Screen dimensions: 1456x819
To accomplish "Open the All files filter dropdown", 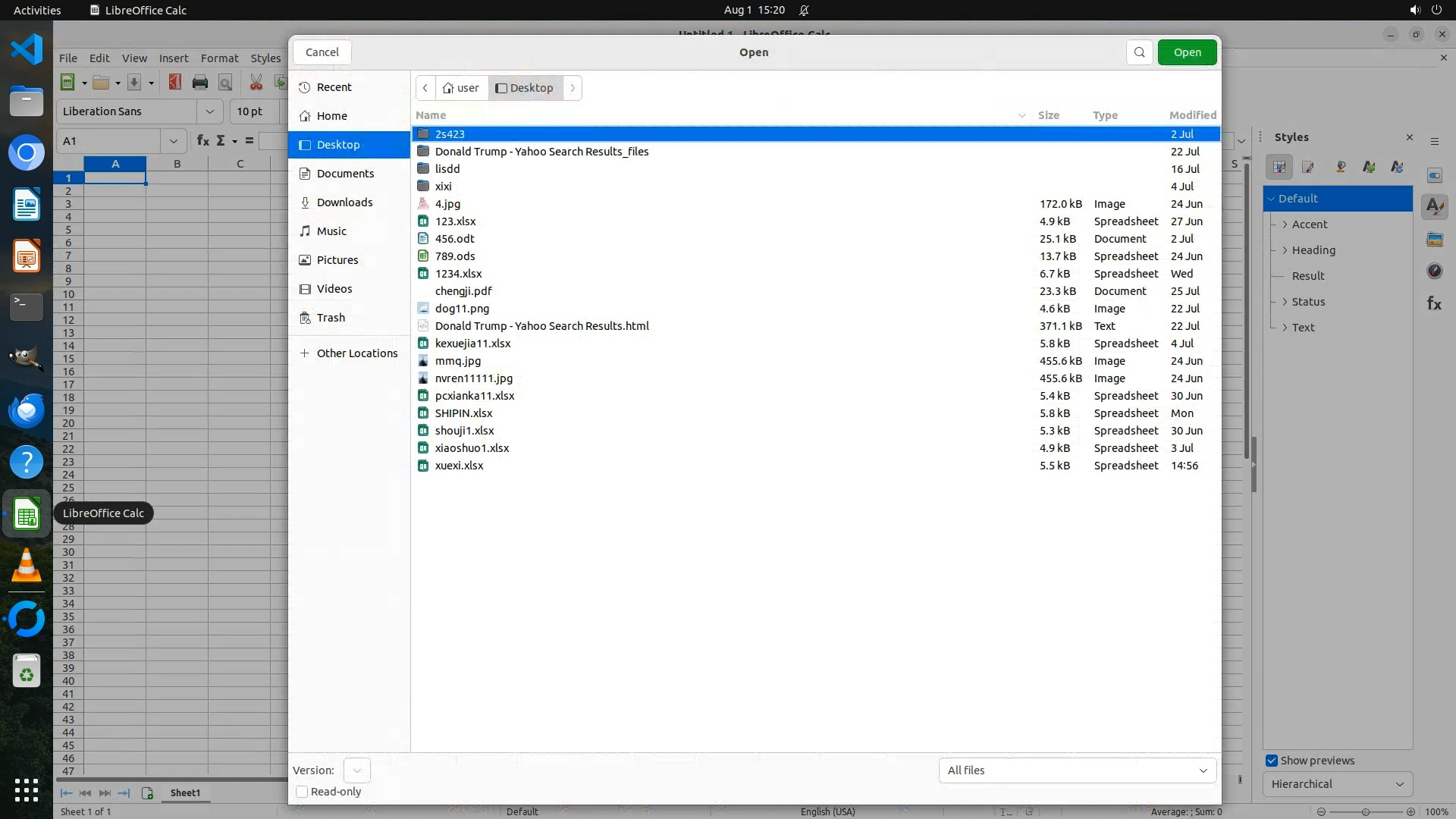I will click(1077, 770).
